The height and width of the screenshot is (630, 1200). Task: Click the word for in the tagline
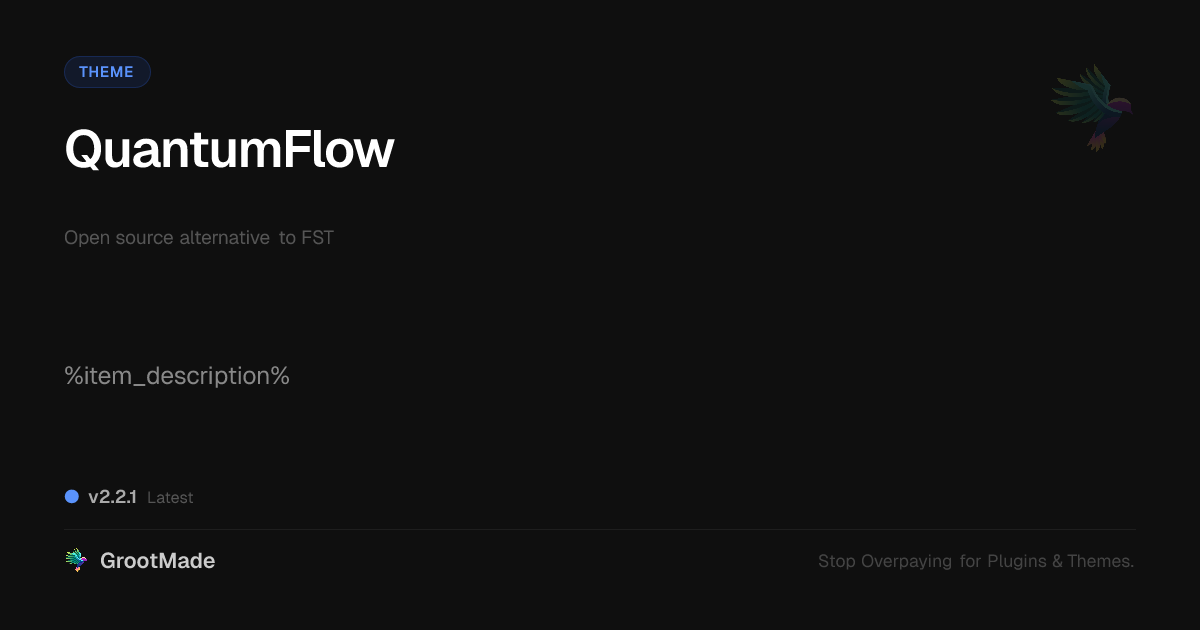[970, 561]
